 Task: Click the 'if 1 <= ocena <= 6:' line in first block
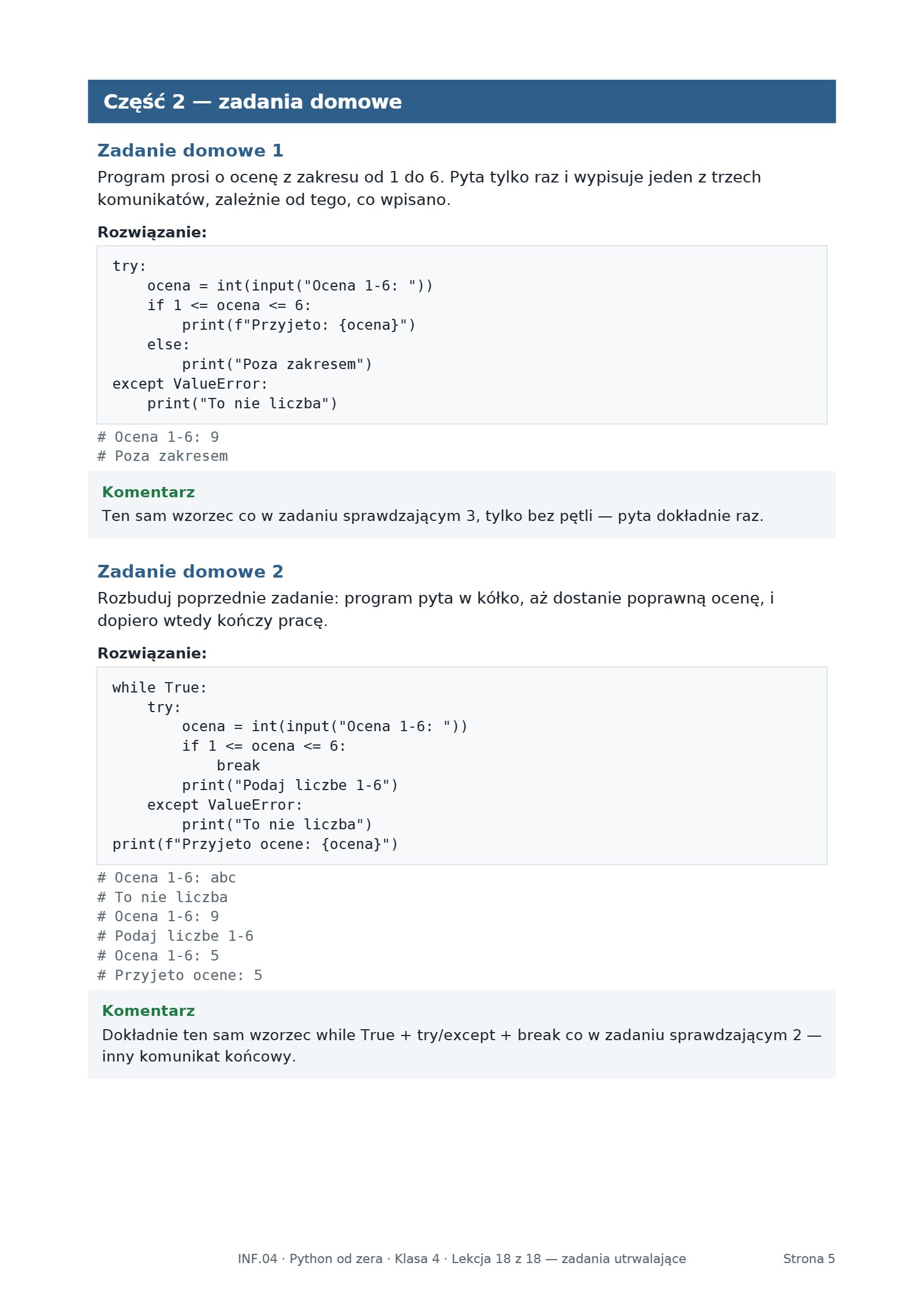click(x=229, y=306)
